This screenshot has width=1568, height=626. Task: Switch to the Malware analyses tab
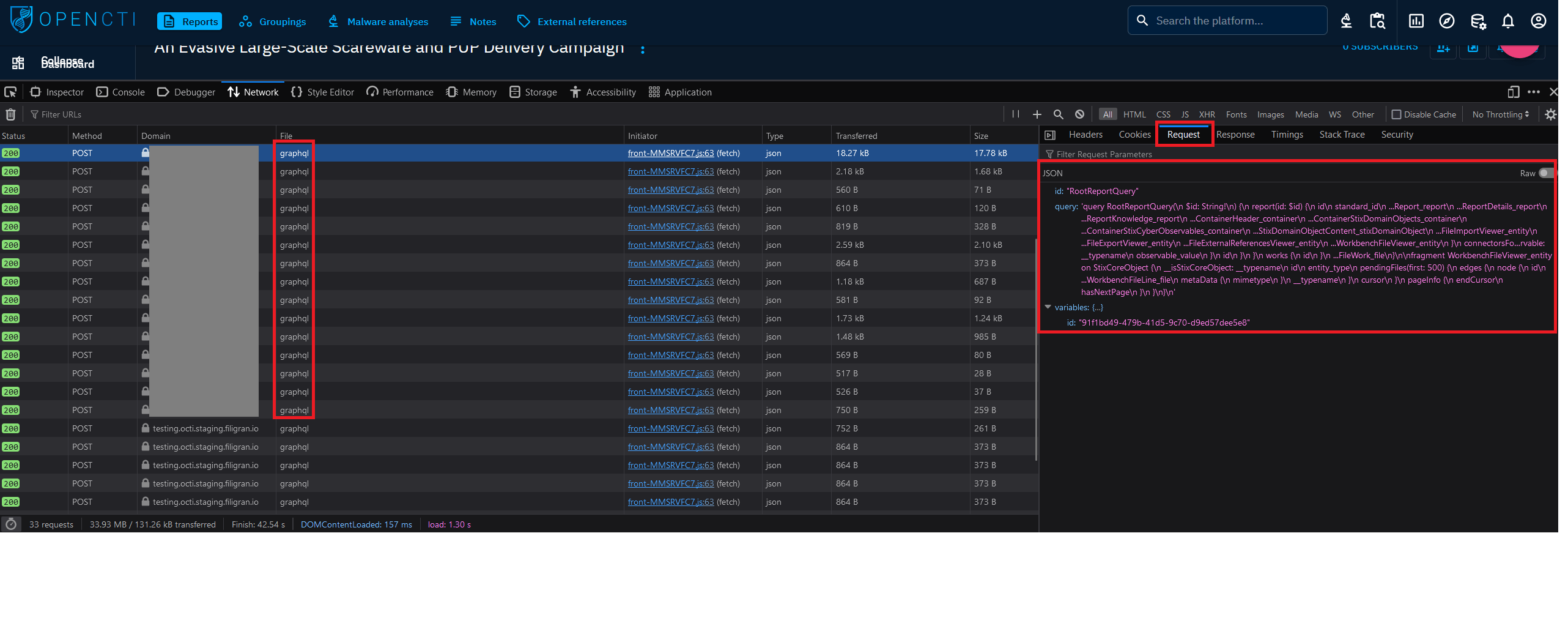click(378, 21)
